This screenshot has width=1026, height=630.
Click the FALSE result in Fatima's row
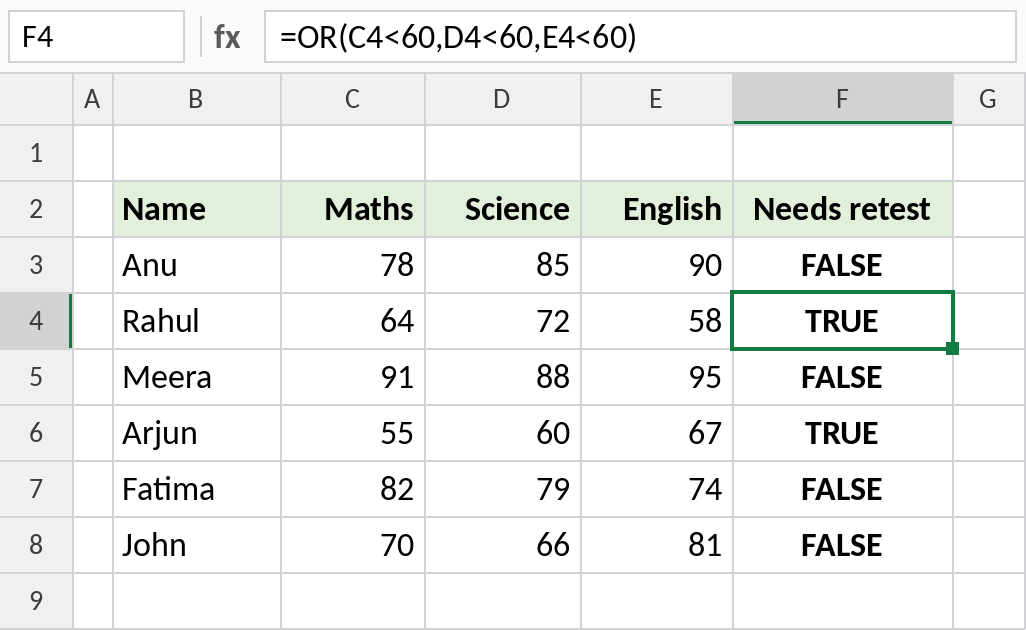843,489
